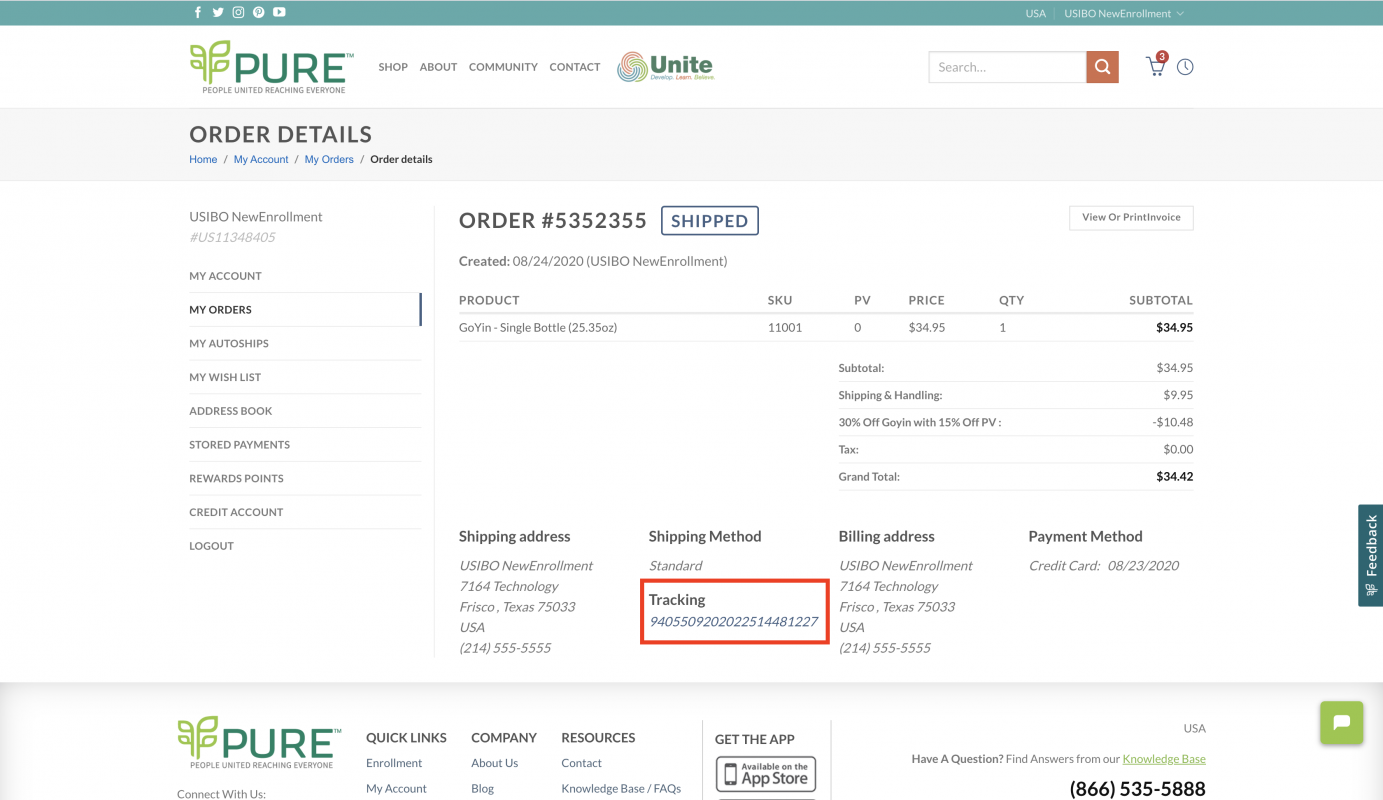Click the PURE logo in the header

click(x=271, y=67)
